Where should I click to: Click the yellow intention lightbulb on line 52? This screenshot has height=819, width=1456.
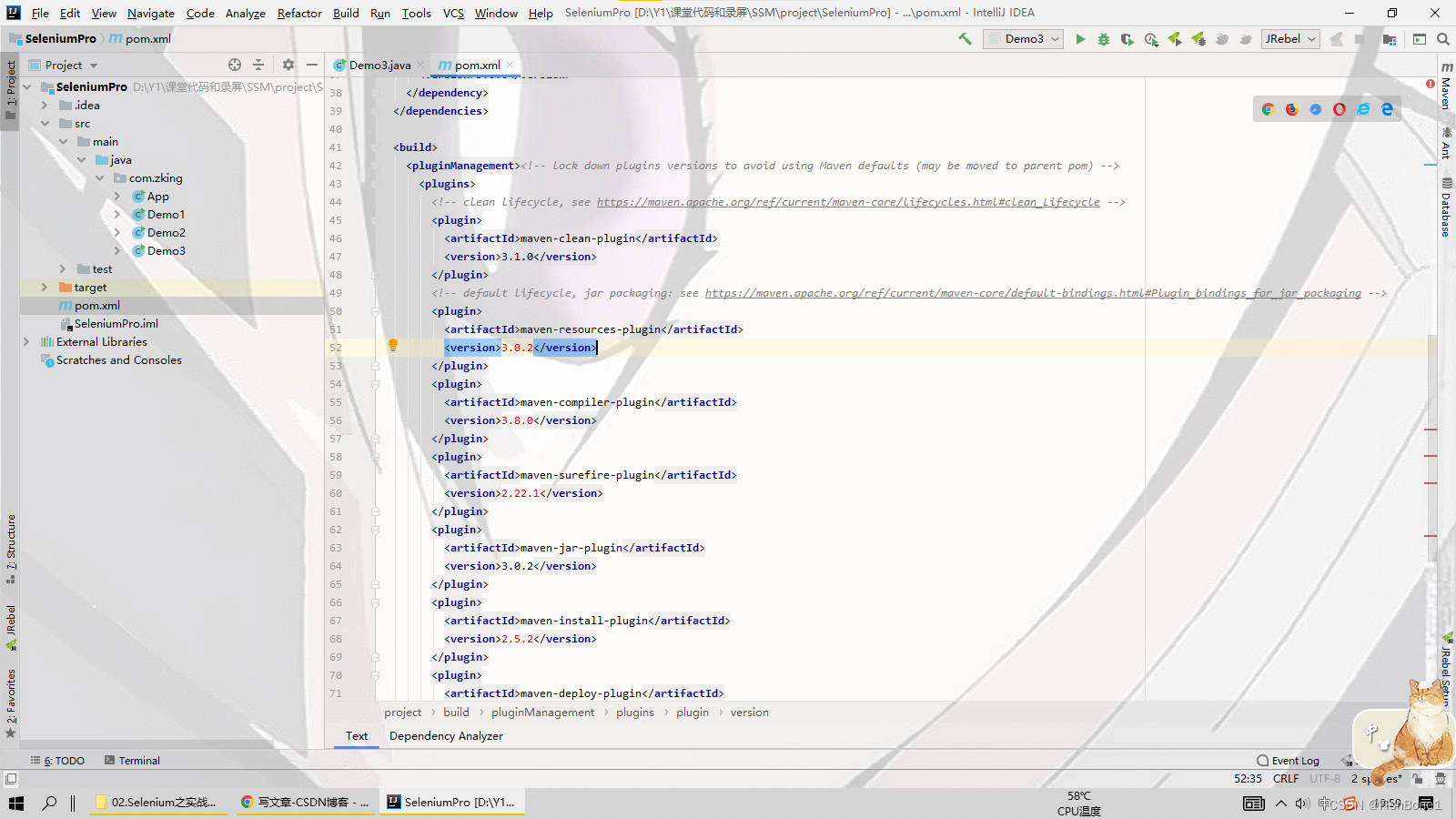393,346
